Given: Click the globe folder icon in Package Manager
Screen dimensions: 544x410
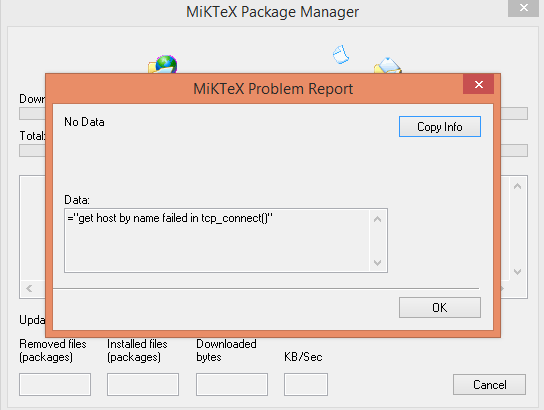Looking at the screenshot, I should 163,64.
